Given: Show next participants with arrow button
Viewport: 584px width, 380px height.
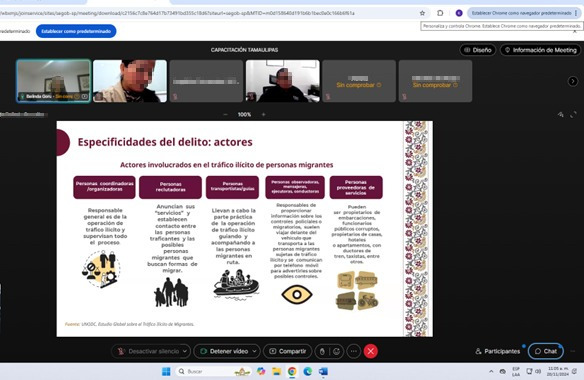Looking at the screenshot, I should (573, 81).
